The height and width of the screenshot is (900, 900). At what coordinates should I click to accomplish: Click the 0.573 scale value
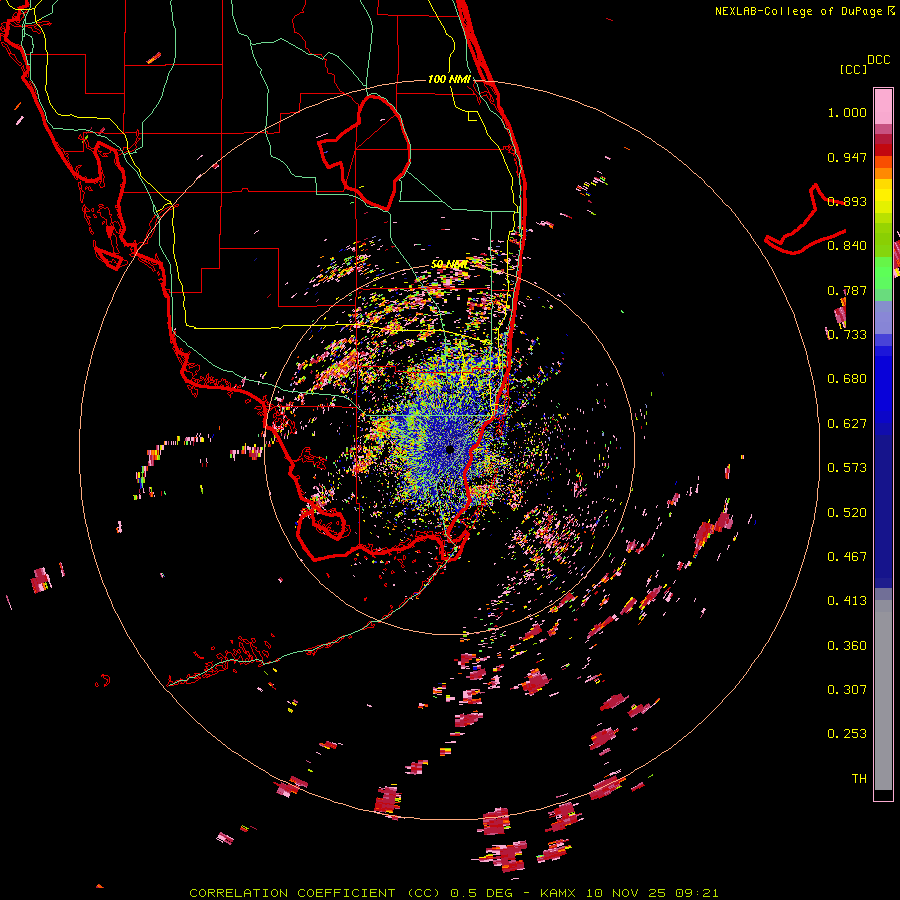tap(847, 468)
